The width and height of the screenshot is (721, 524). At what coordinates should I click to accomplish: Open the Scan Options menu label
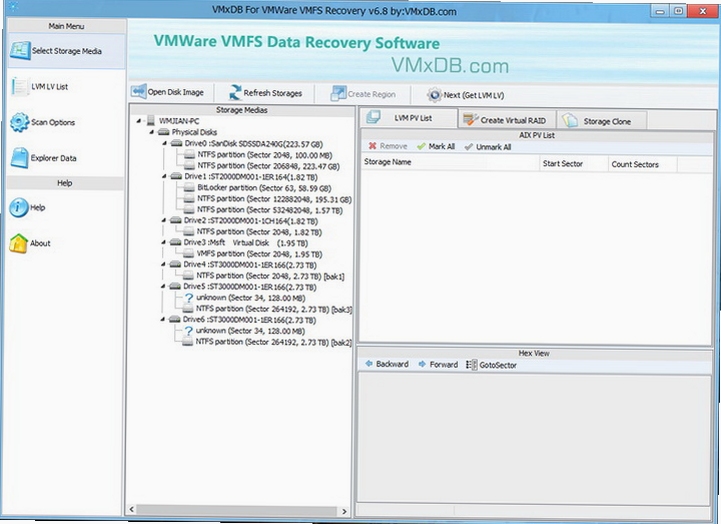pyautogui.click(x=53, y=122)
